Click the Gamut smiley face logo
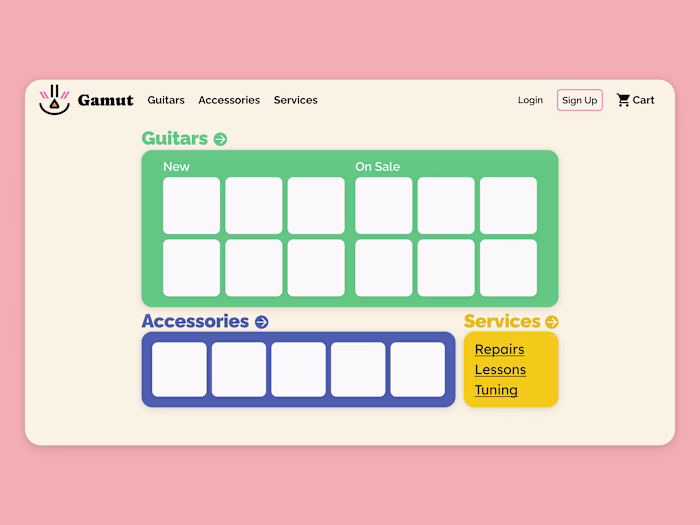The height and width of the screenshot is (525, 700). [x=54, y=100]
